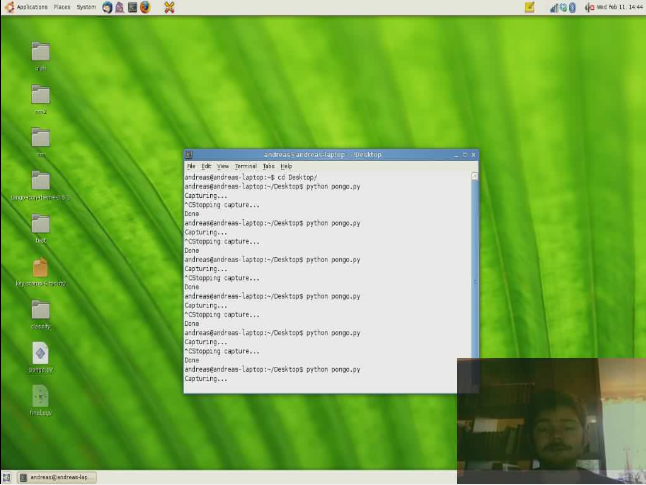Click the andreas@andreas-laptop taskbar button
Screen dimensions: 646x485
[x=57, y=478]
